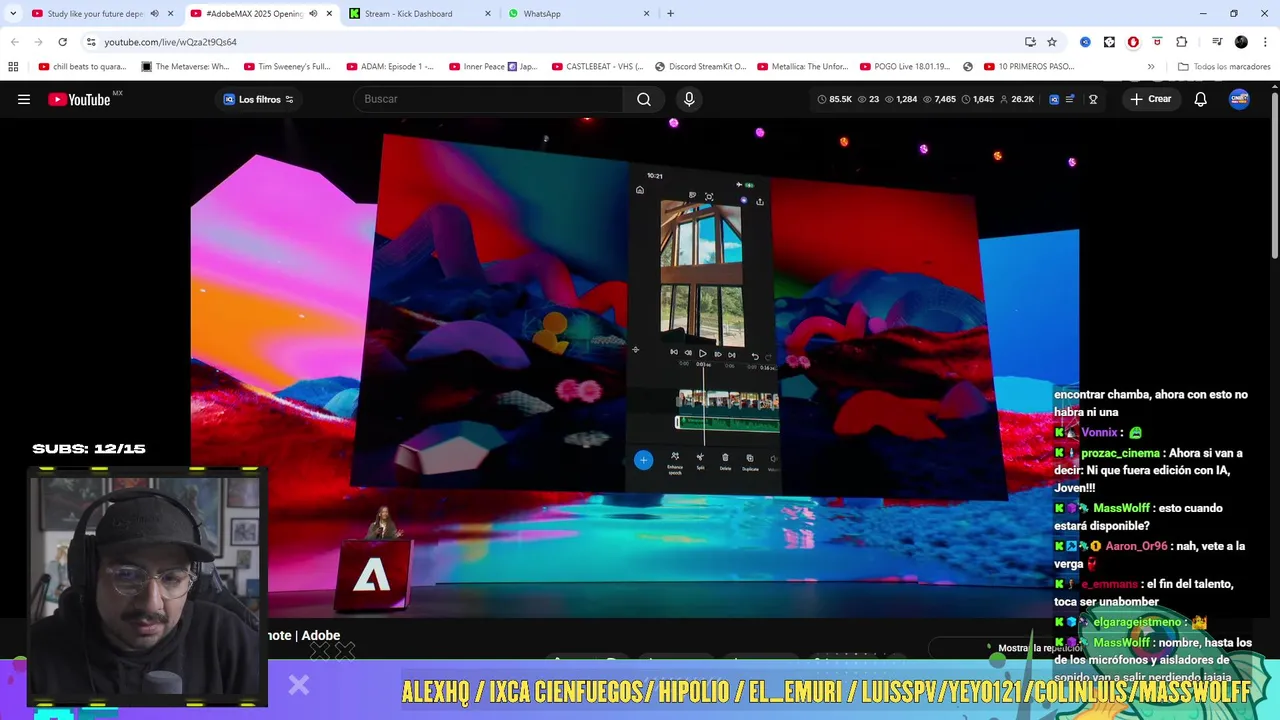Open the tab search chevron
The image size is (1280, 720).
tap(13, 14)
